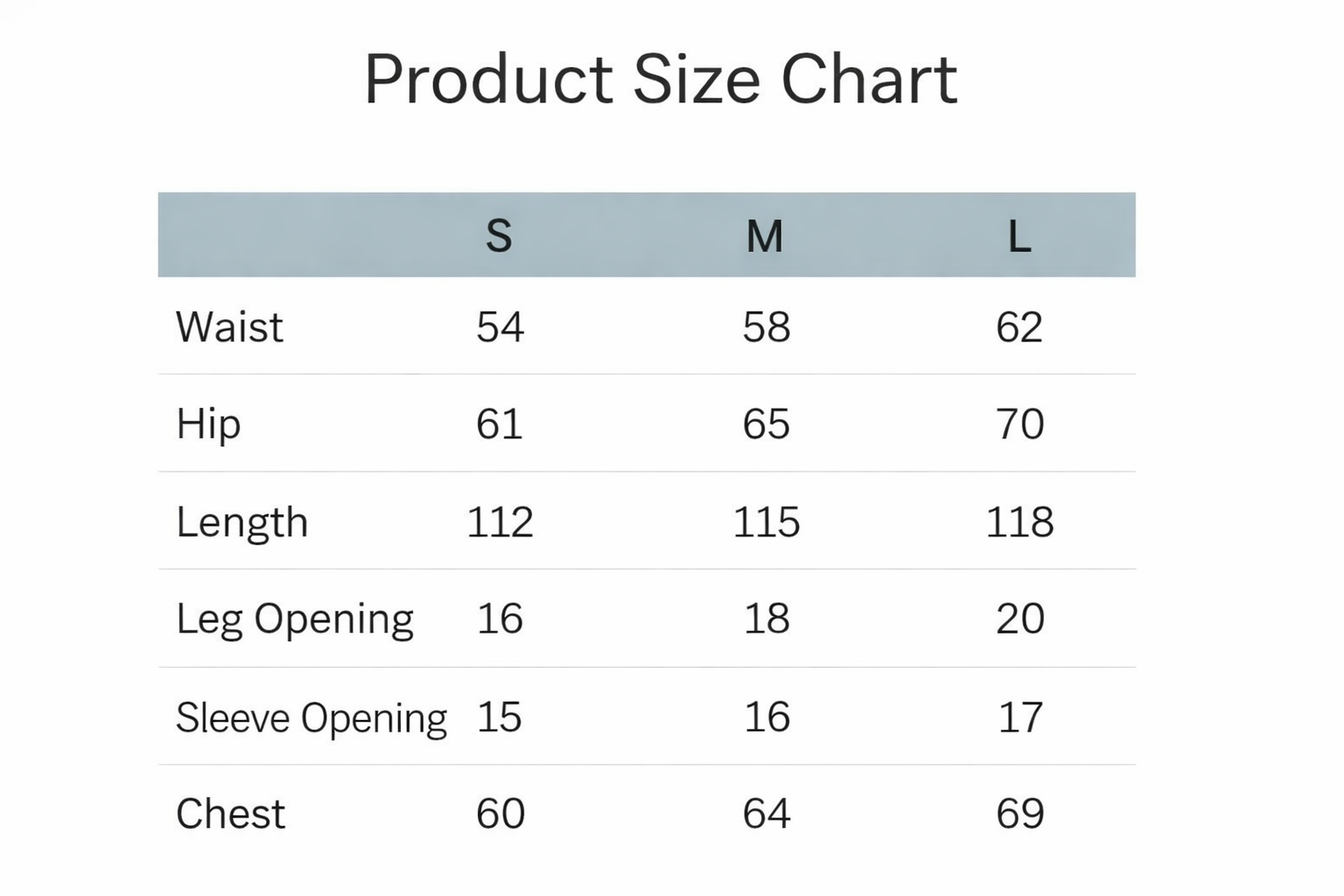Click the Leg Opening row label
The image size is (1344, 896).
click(295, 619)
